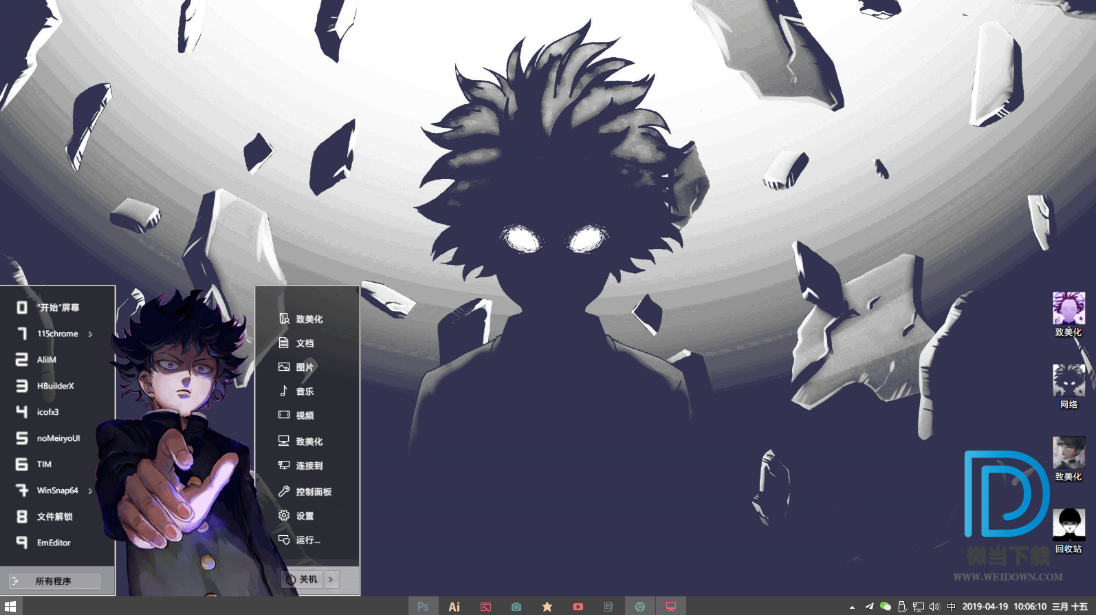The width and height of the screenshot is (1096, 615).
Task: Open the date and time clock
Action: click(x=1004, y=607)
